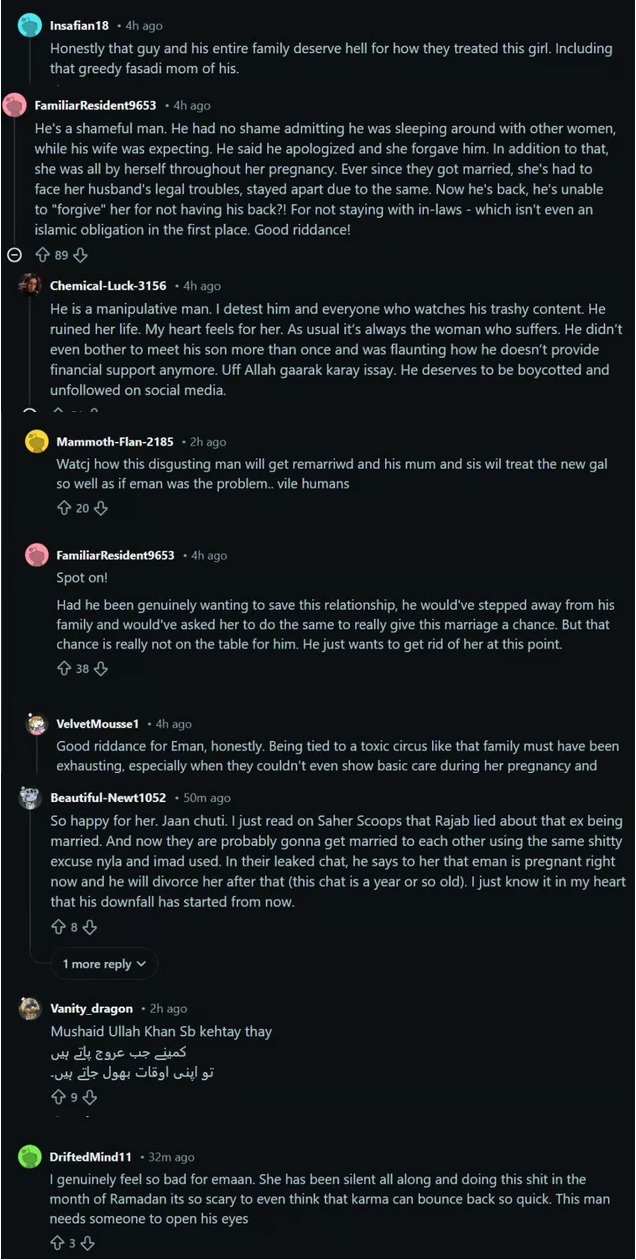Upvote FamiliarResident9653's comment with 89 votes
Image resolution: width=636 pixels, height=1260 pixels.
(x=42, y=255)
